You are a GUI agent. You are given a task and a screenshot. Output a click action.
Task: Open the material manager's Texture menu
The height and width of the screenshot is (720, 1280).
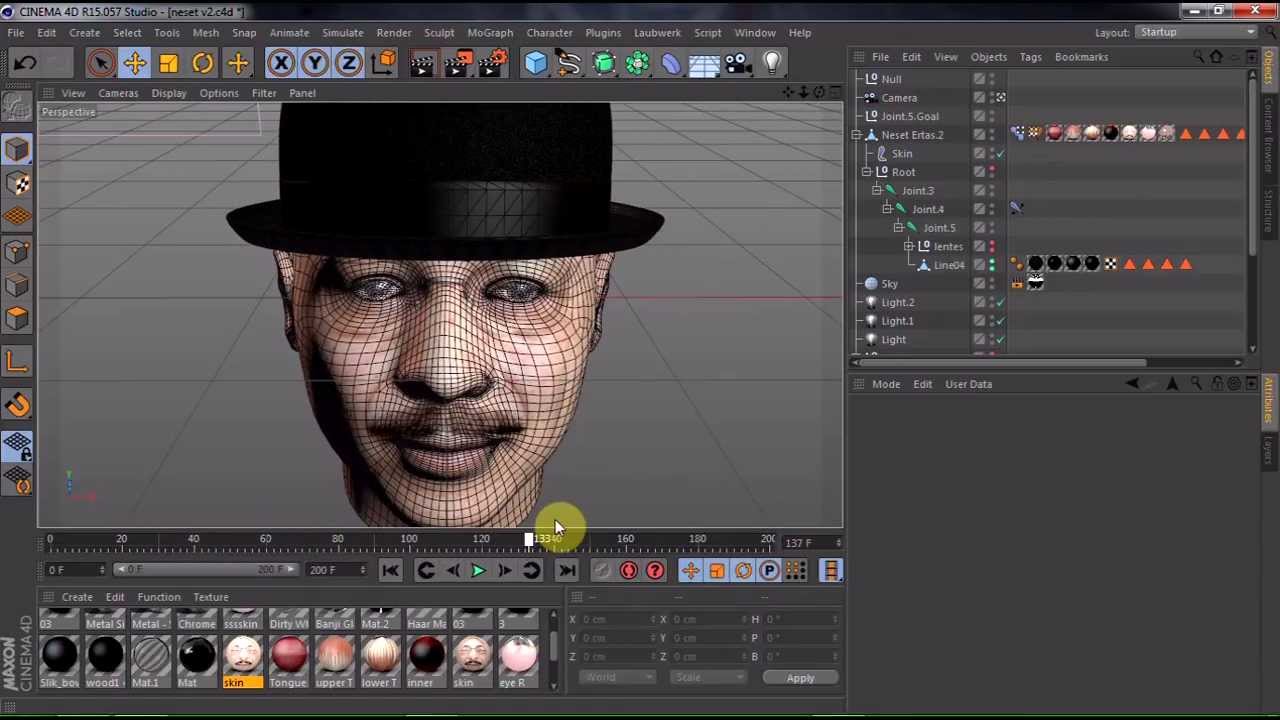tap(211, 597)
